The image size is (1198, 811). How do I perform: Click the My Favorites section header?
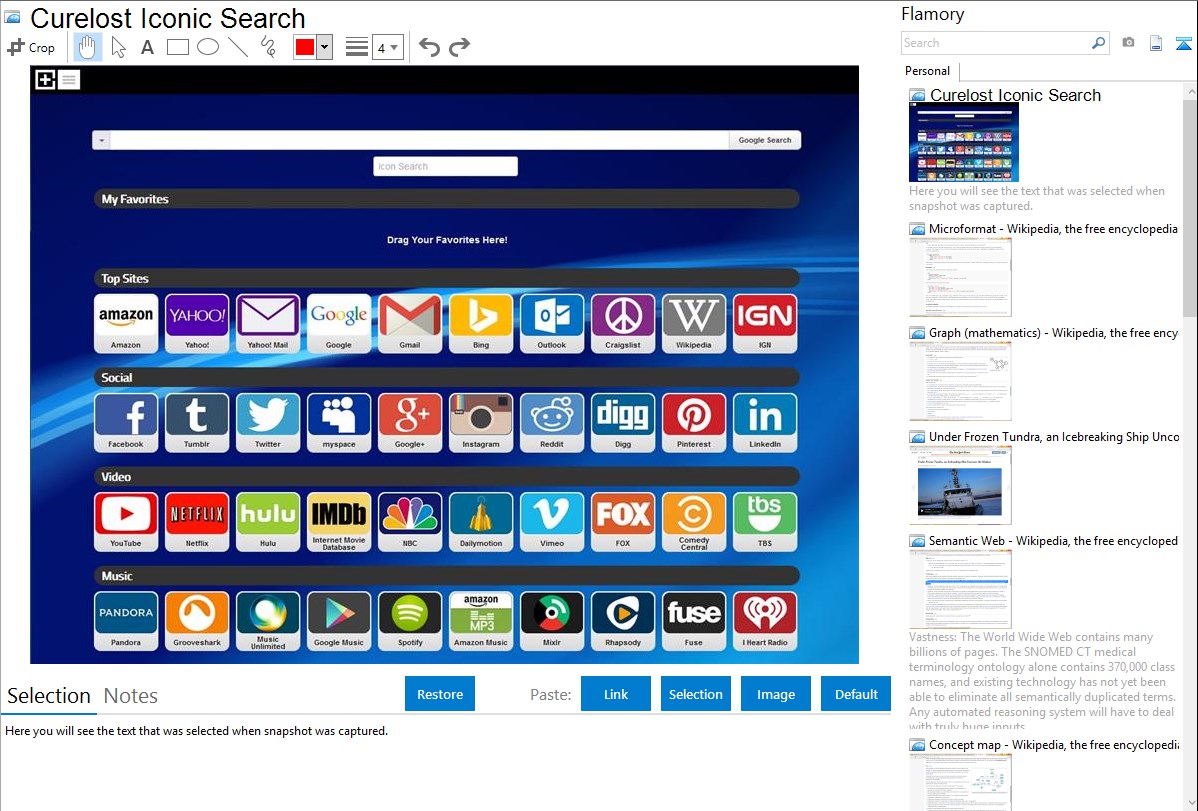tap(446, 199)
